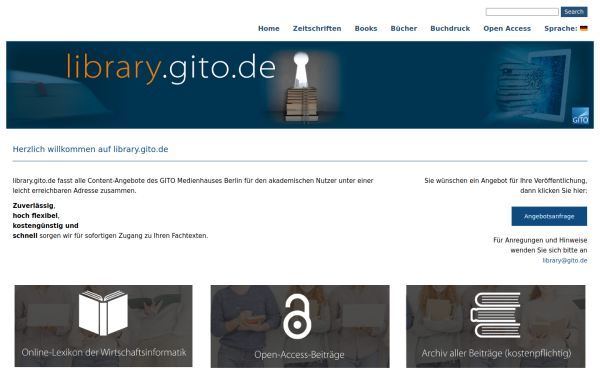Open the Zeitschriften menu item

pos(317,28)
